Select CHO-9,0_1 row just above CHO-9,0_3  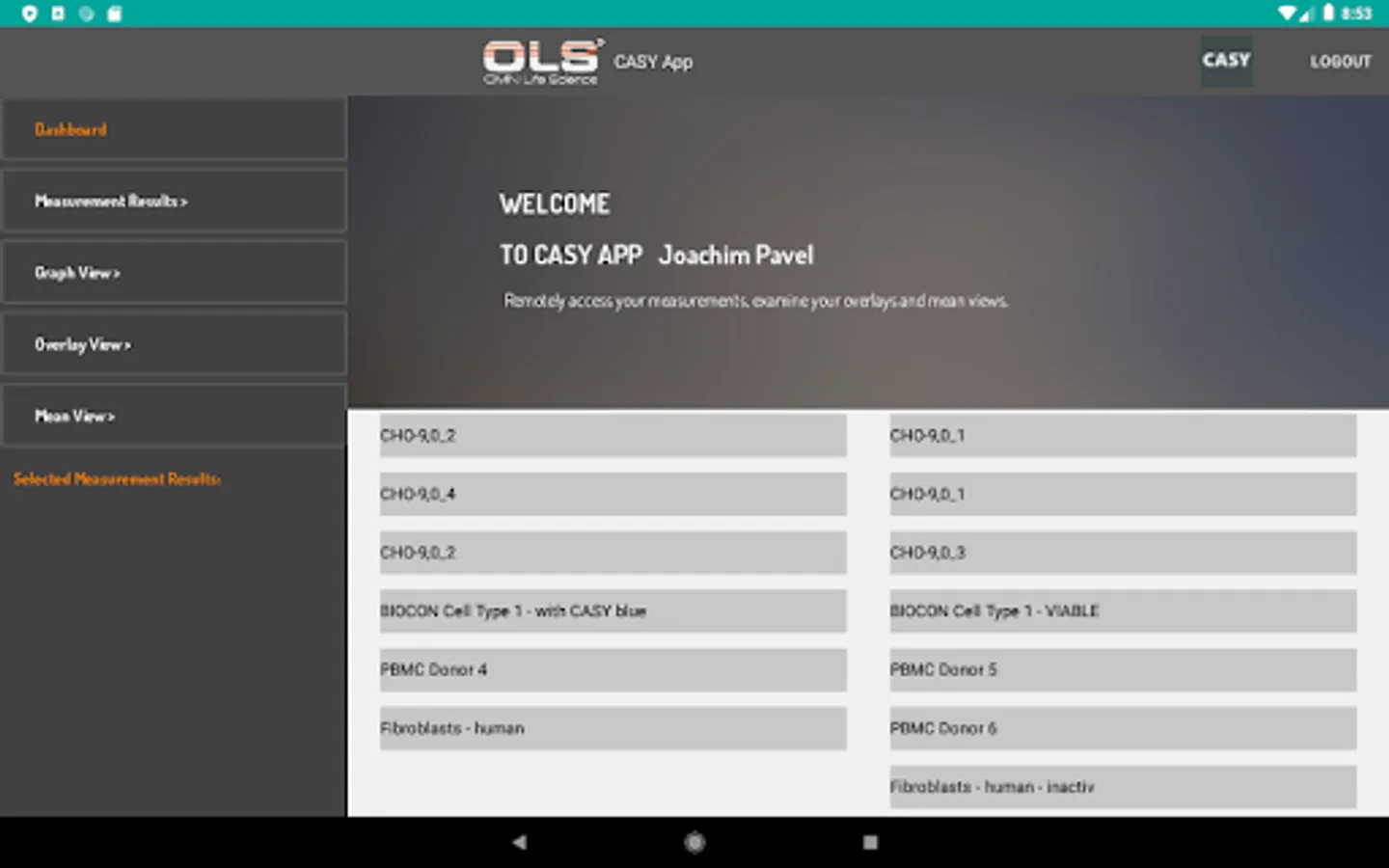click(x=1123, y=494)
